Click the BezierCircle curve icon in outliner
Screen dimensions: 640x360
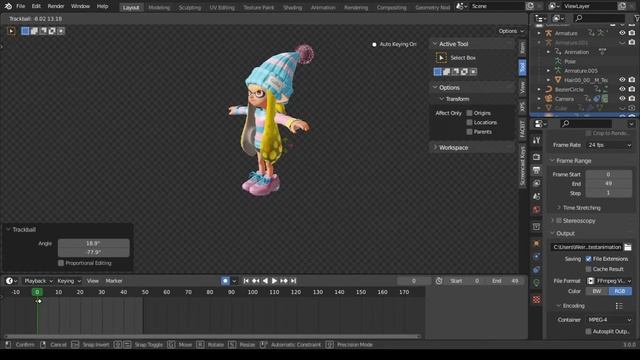pos(549,89)
